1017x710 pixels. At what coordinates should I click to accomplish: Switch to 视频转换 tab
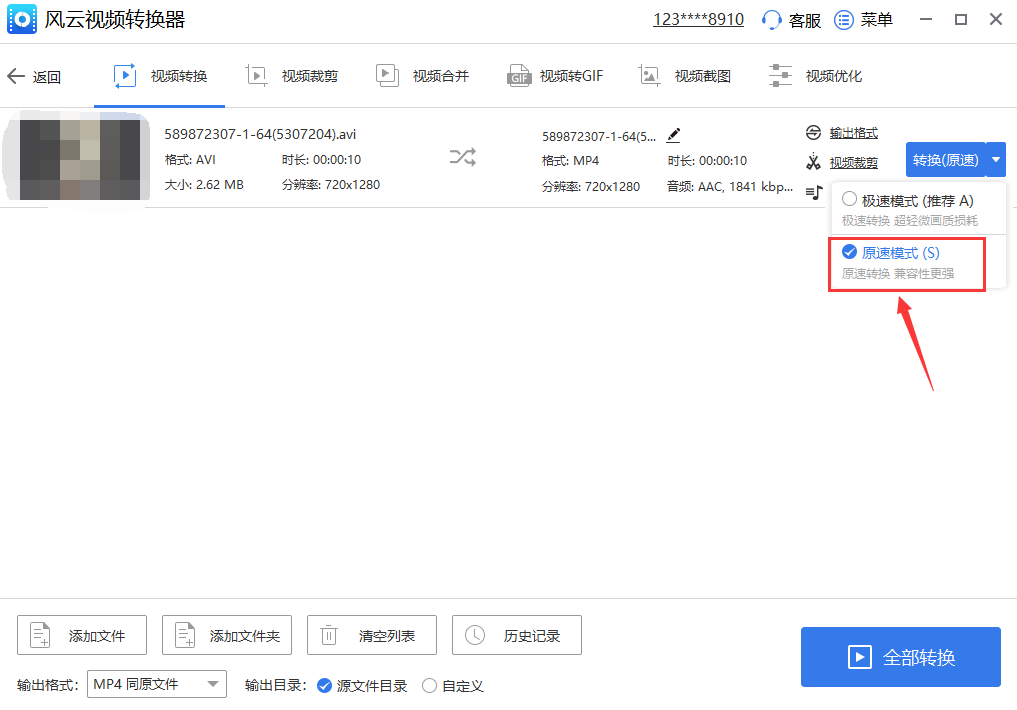[160, 77]
